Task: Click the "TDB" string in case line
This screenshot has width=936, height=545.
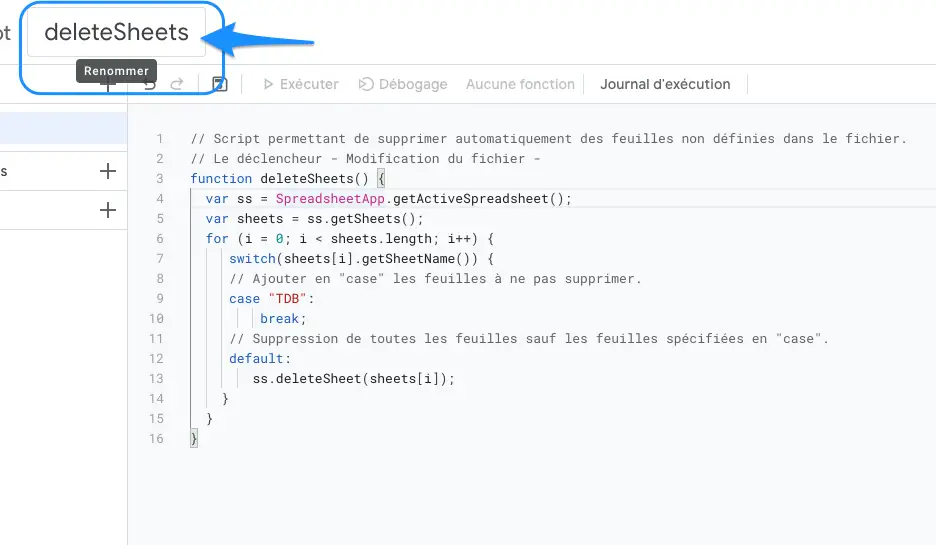Action: [287, 298]
